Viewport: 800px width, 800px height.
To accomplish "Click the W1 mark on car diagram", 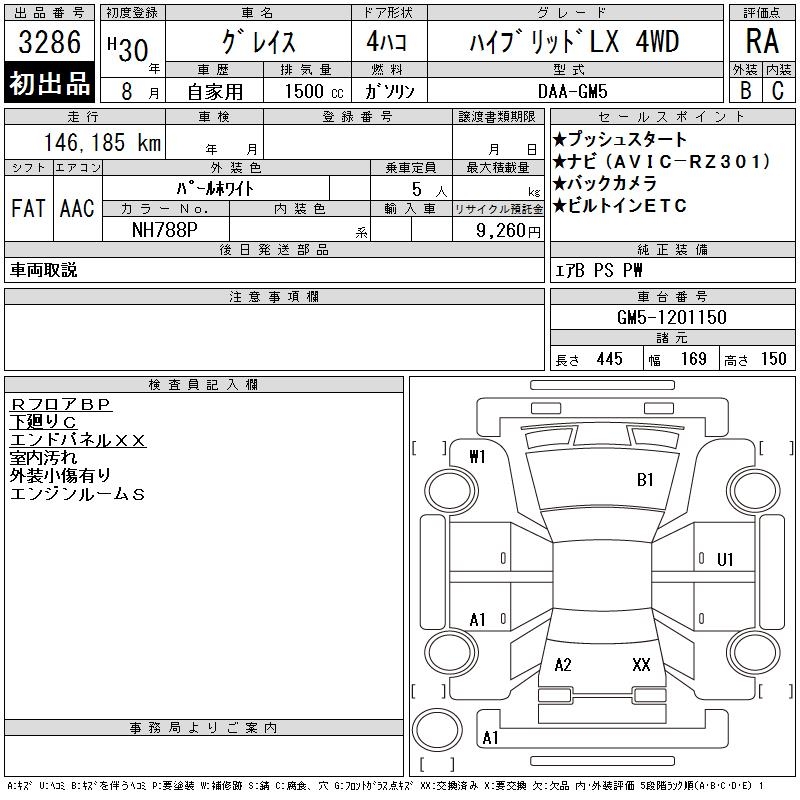I will coord(477,457).
